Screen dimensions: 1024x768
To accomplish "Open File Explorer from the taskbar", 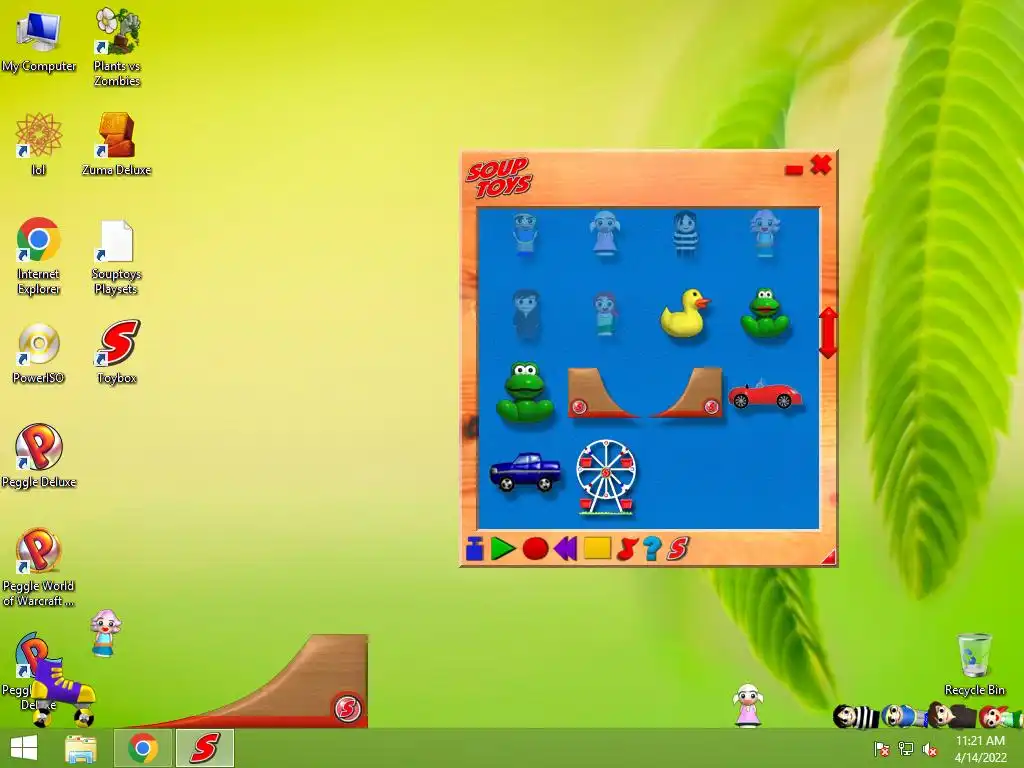I will coord(81,748).
